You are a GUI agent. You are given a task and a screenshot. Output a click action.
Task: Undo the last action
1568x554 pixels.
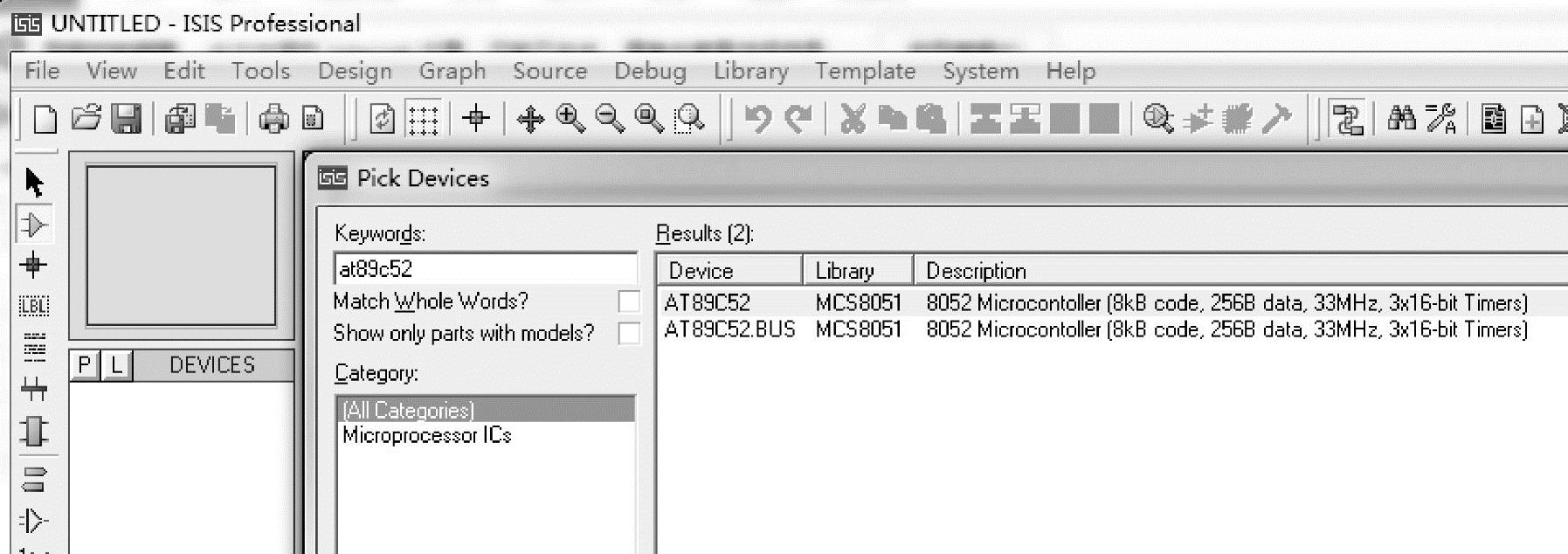tap(758, 118)
